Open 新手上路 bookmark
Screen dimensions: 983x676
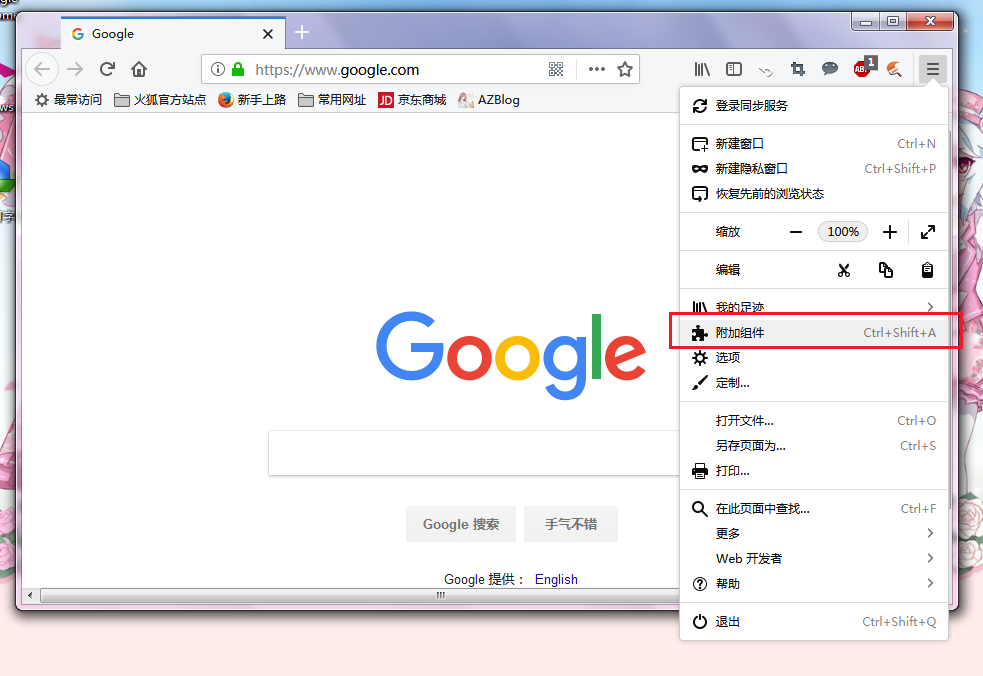[x=252, y=100]
